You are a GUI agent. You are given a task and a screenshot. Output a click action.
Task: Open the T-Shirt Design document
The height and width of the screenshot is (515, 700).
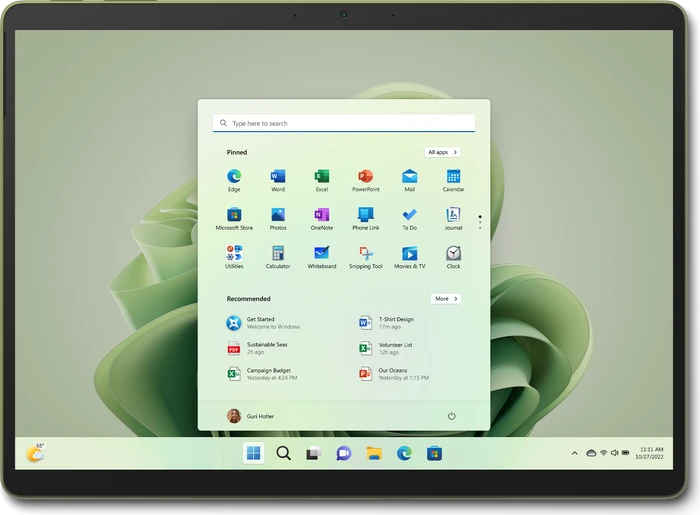[387, 323]
